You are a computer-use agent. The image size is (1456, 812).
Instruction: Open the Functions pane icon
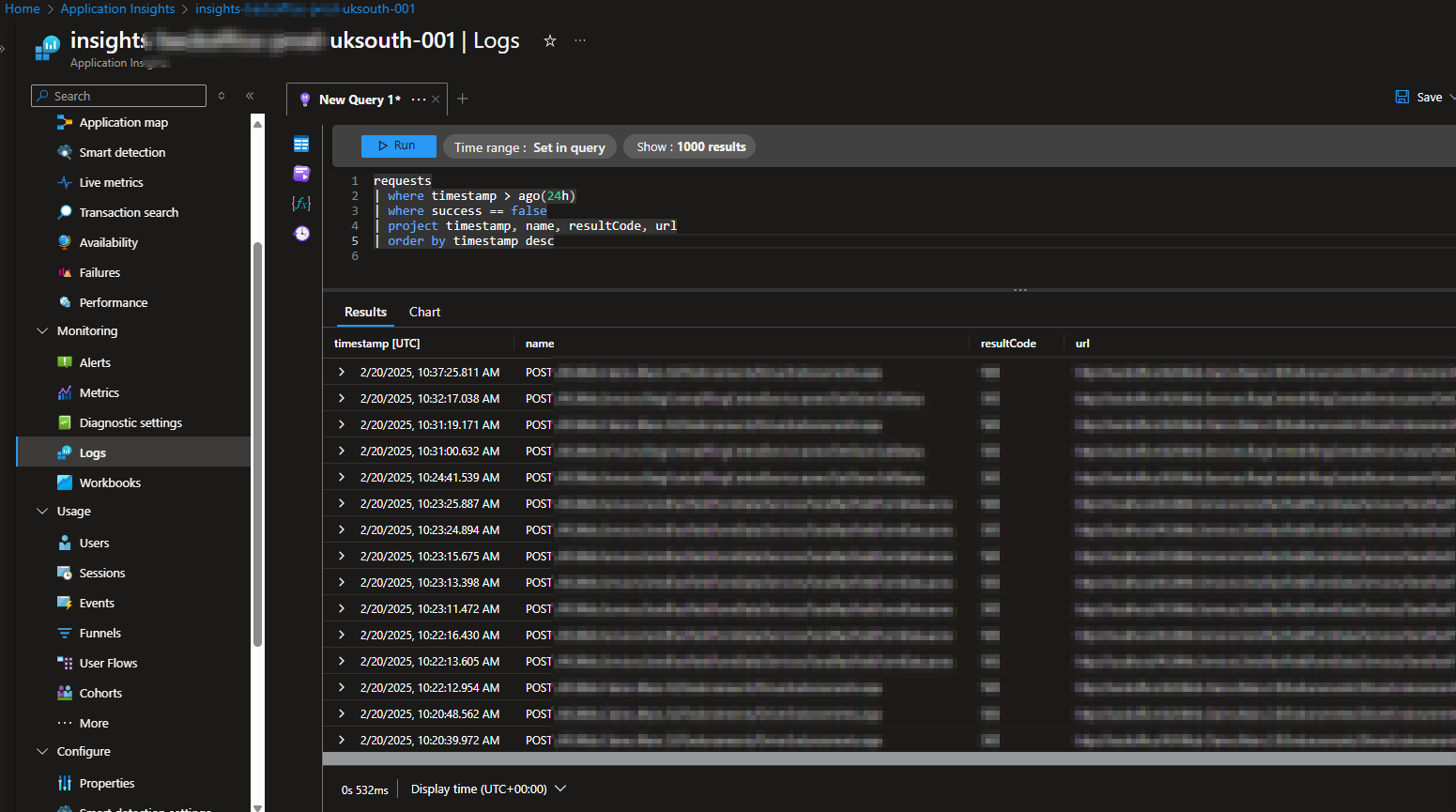click(301, 203)
